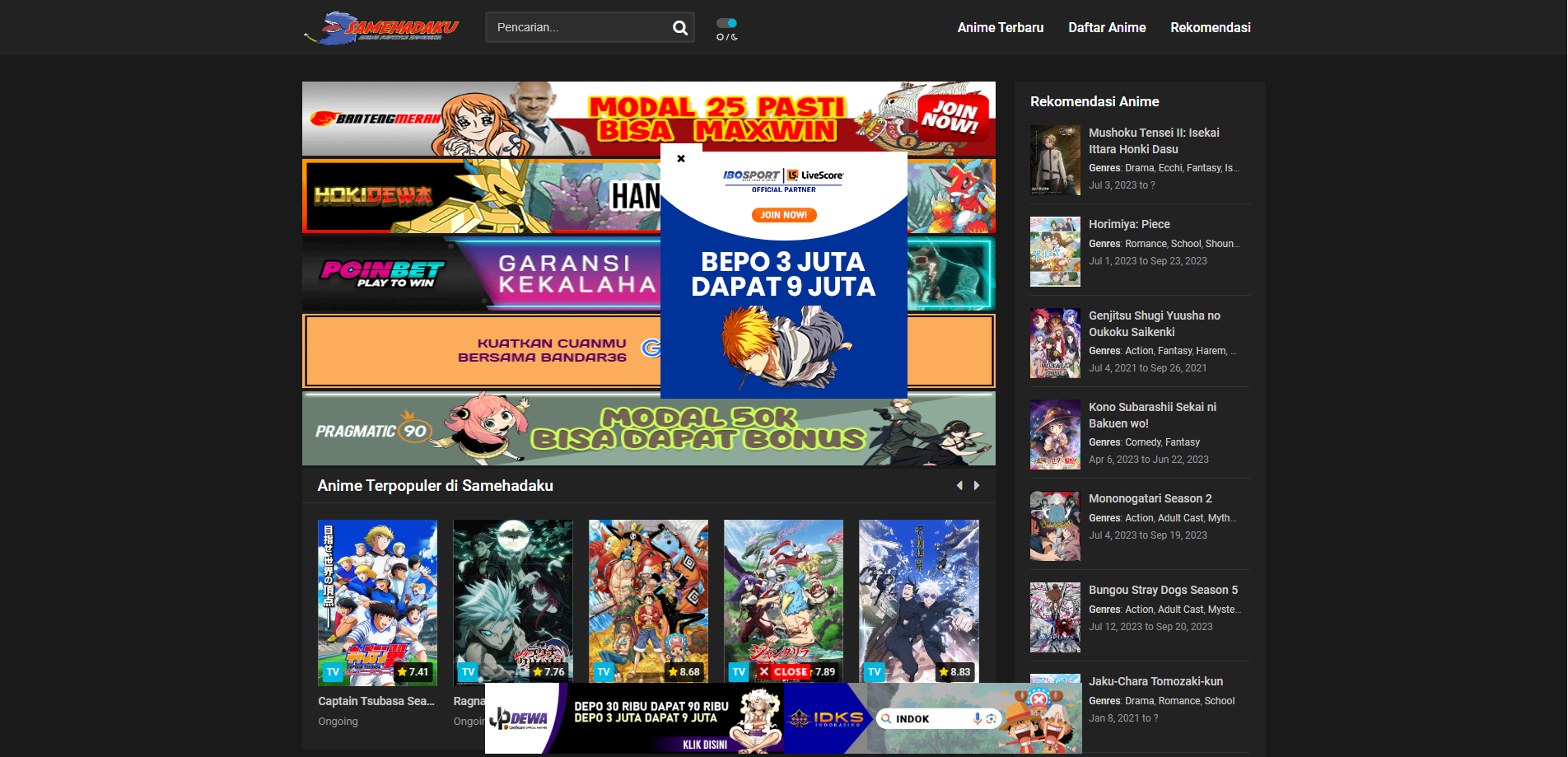Open Mushoku Tensei II recommendation link

(1154, 141)
